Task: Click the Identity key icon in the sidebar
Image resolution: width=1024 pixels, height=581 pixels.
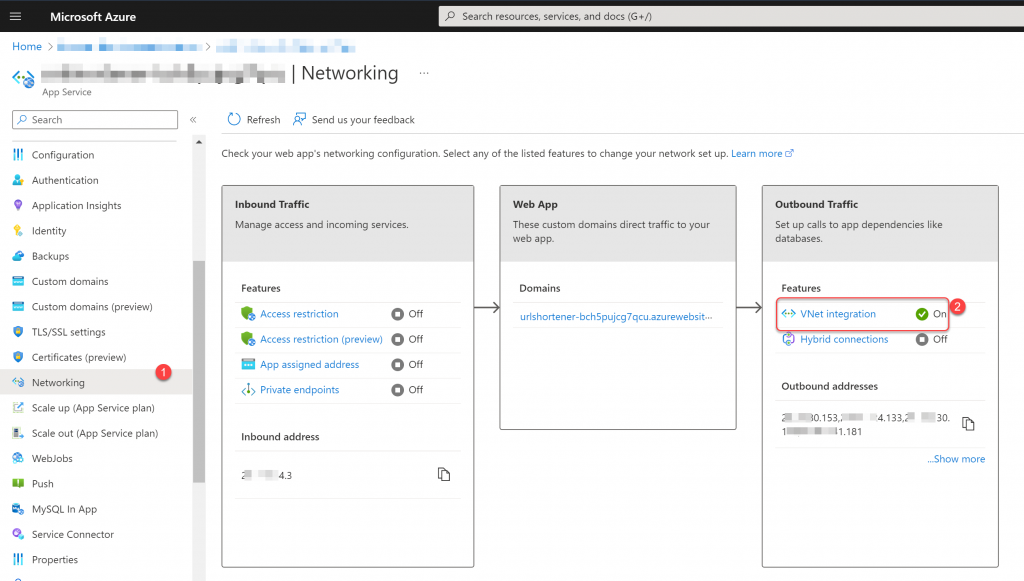Action: [x=18, y=230]
